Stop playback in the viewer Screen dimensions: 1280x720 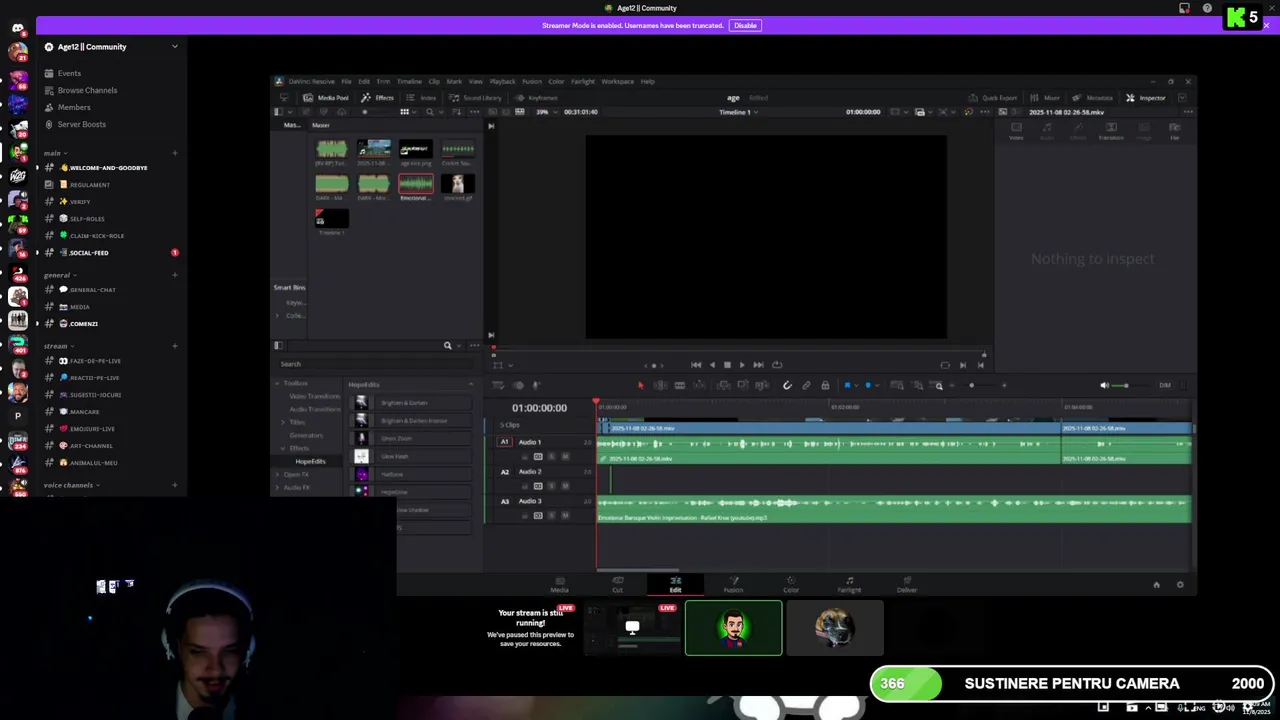(727, 365)
